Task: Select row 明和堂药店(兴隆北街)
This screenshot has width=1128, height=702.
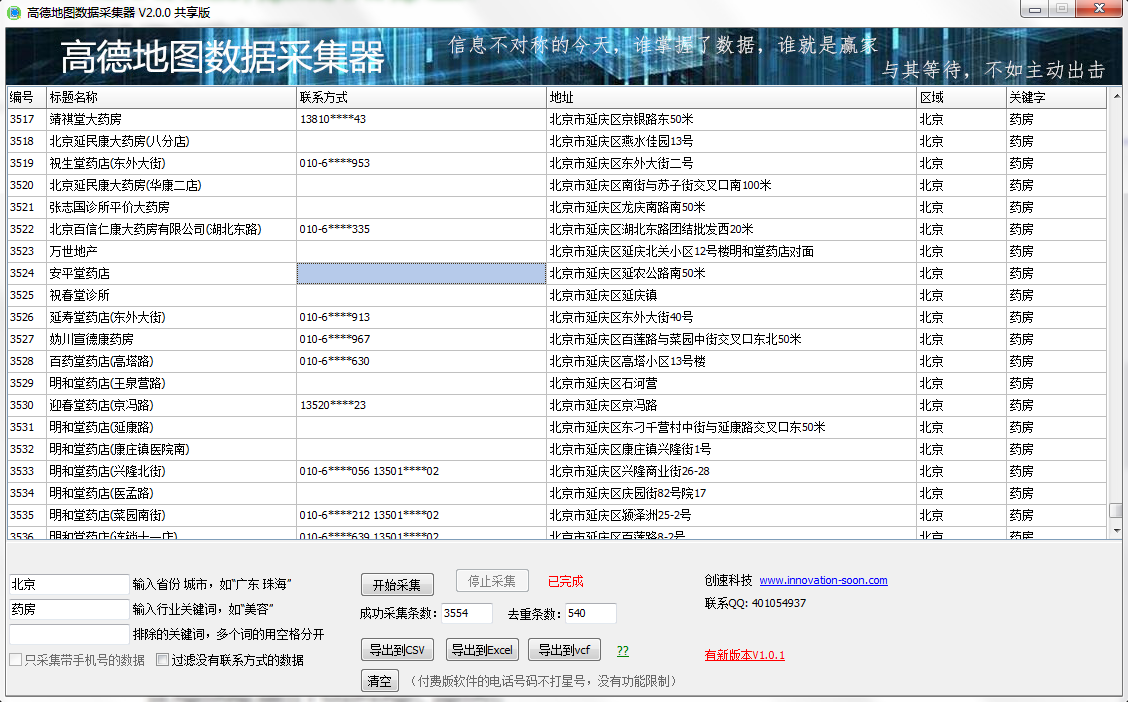Action: (x=557, y=471)
